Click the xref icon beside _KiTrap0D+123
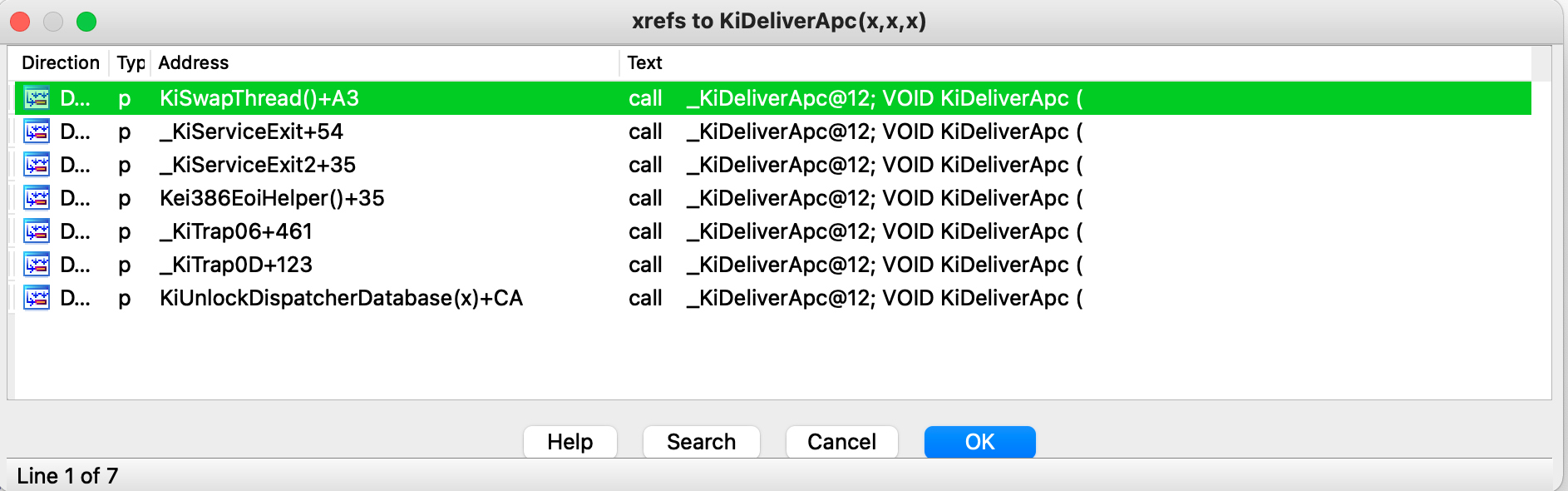Viewport: 1568px width, 491px height. pos(37,265)
